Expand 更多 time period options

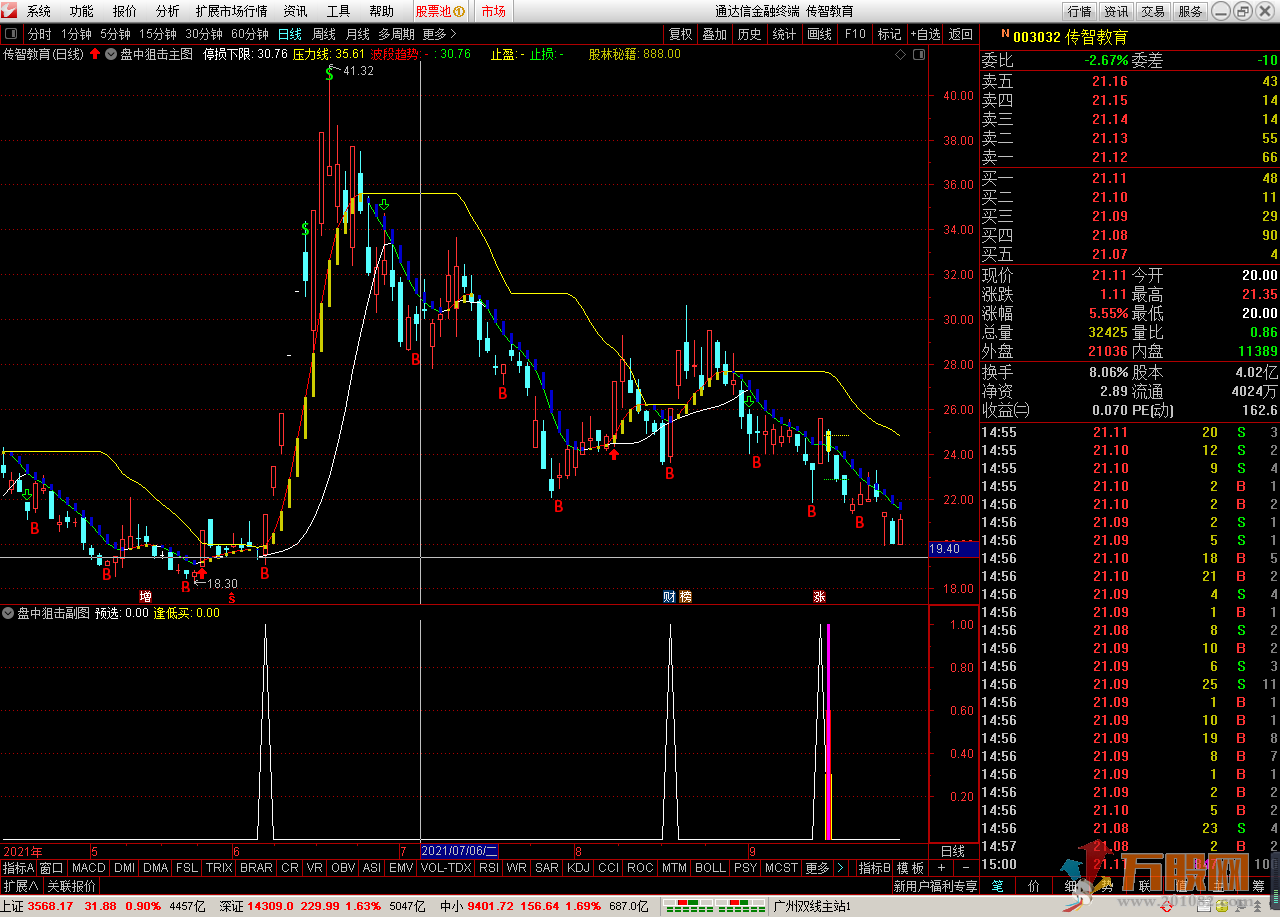(438, 33)
